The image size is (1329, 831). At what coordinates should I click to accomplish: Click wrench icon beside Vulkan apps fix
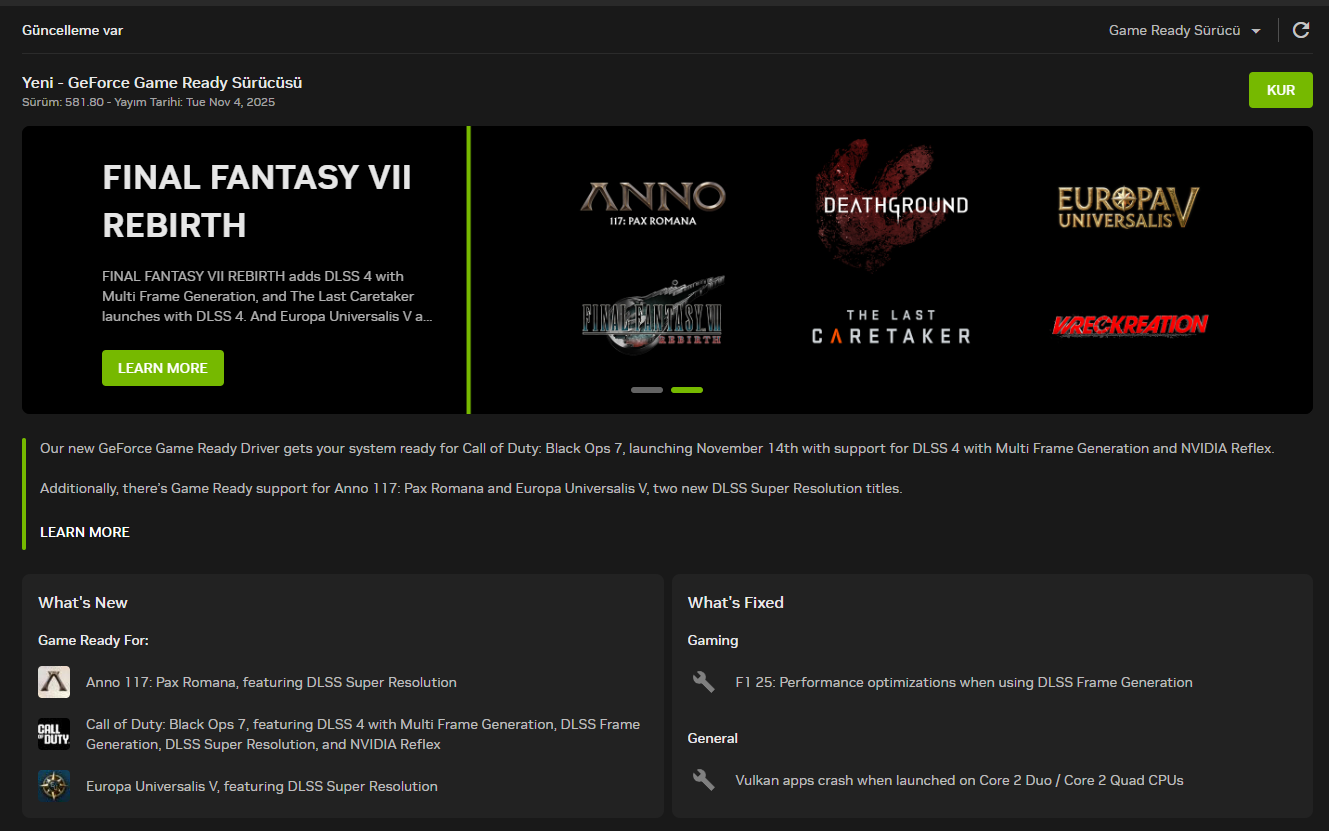pos(704,780)
